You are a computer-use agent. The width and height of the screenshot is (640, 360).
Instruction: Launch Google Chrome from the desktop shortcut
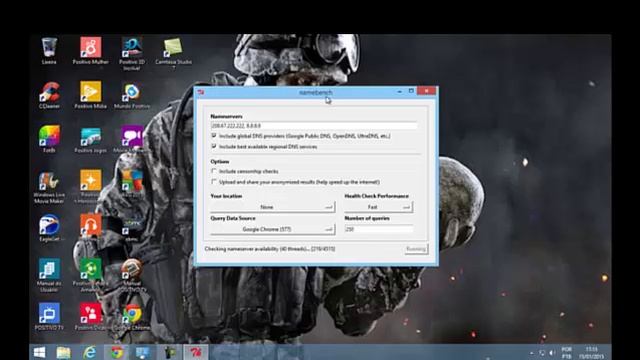pyautogui.click(x=132, y=316)
